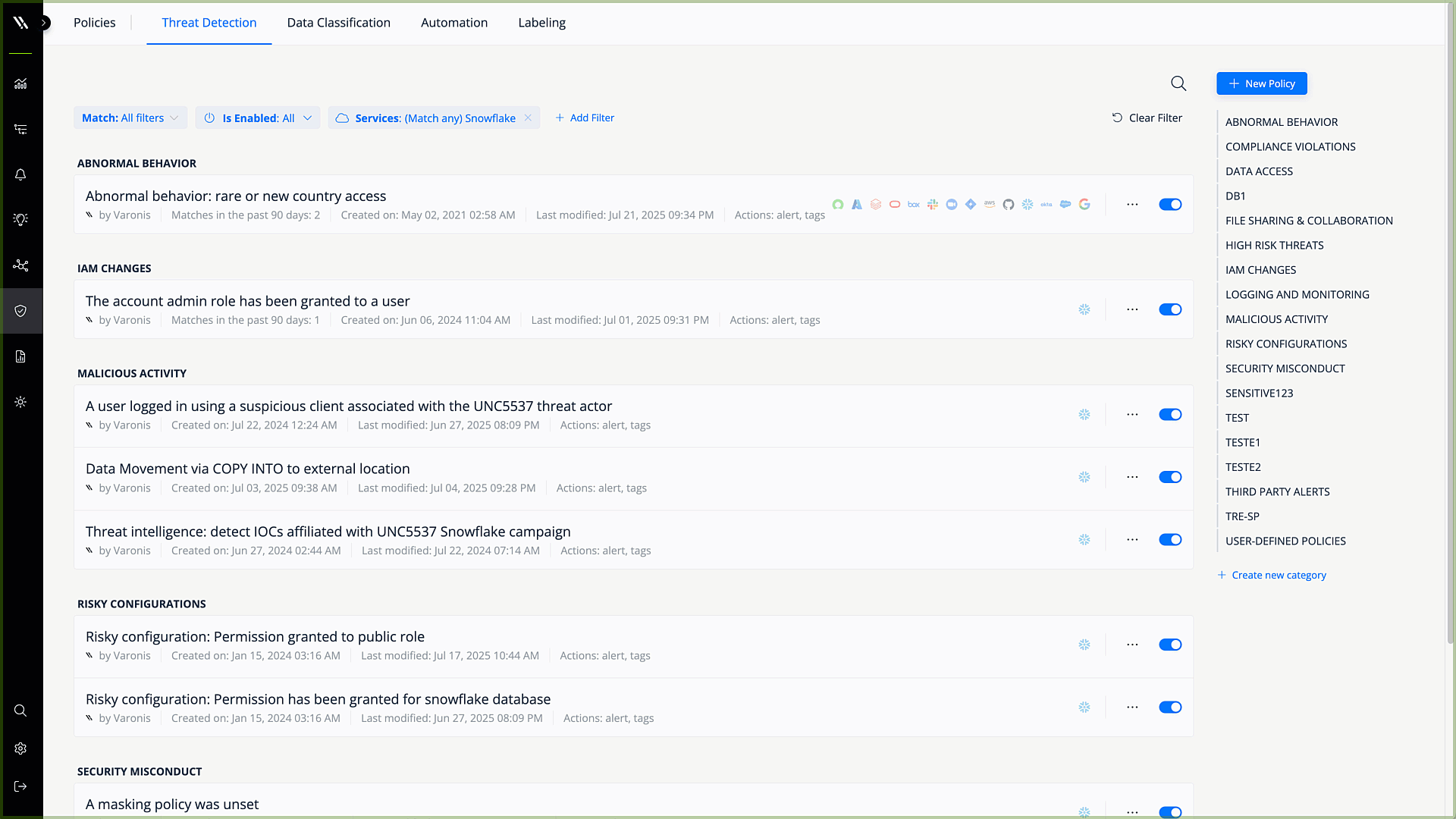1456x819 pixels.
Task: Disable the 'Data Movement via COPY INTO' policy
Action: pos(1170,477)
